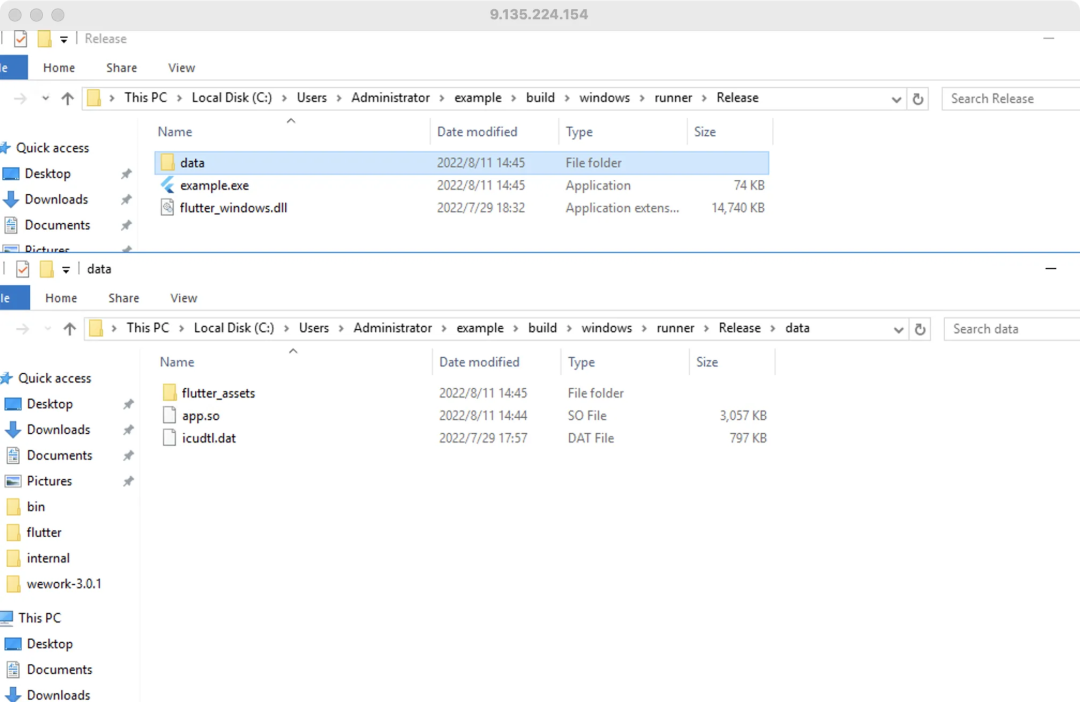This screenshot has width=1080, height=702.
Task: Open Pictures under Quick access in data window
Action: (x=49, y=481)
